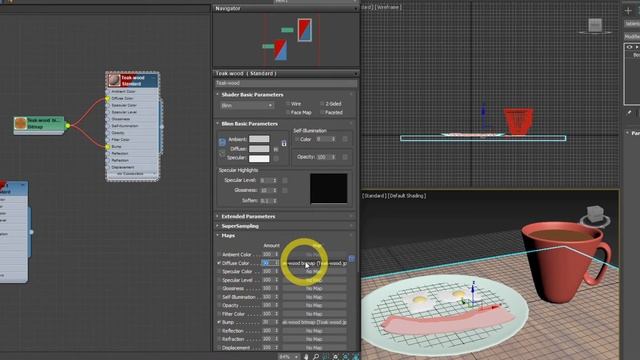The image size is (640, 360).
Task: Click the Displacement row No Map button
Action: coord(314,348)
